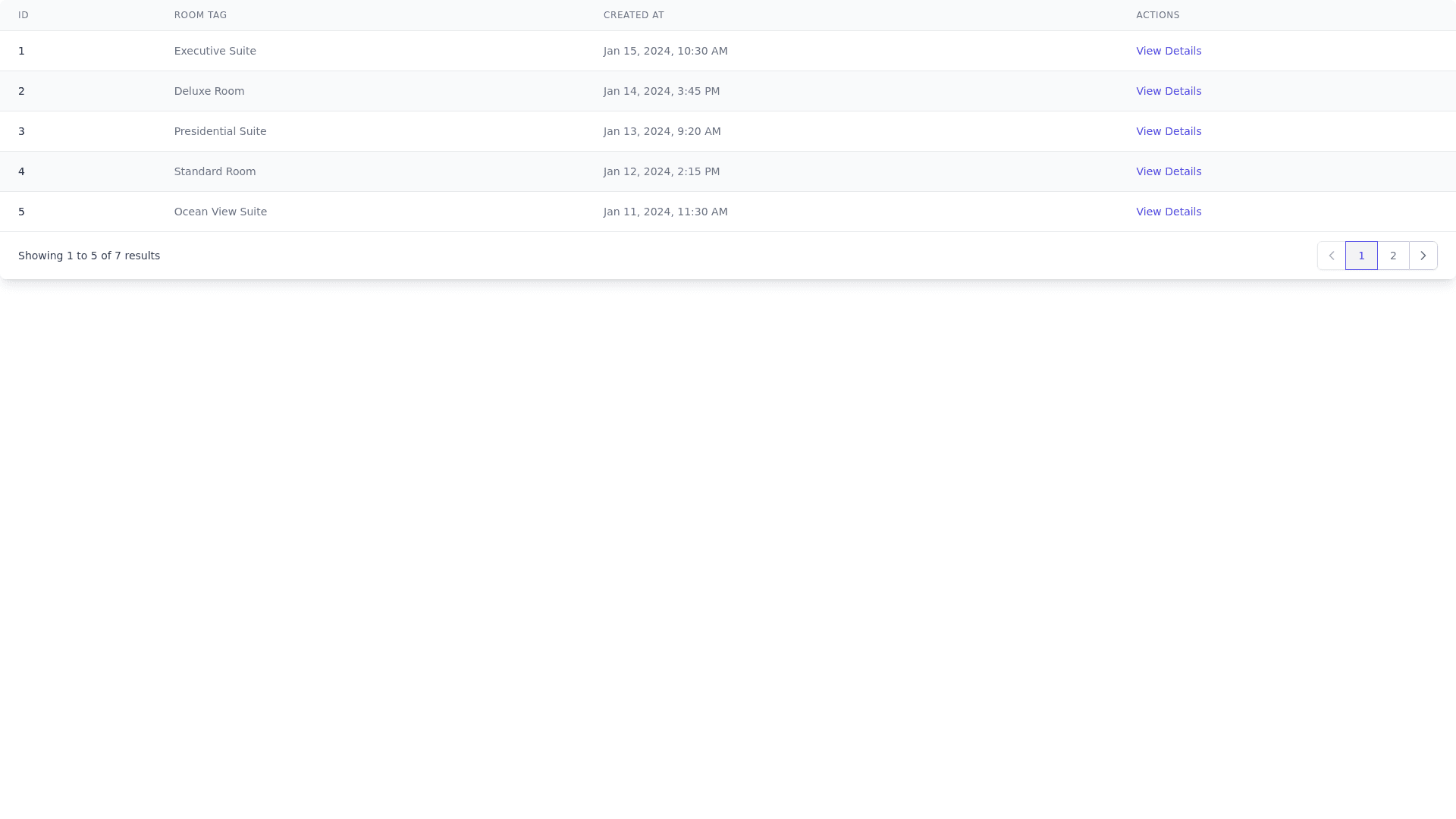1456x819 pixels.
Task: Open View Details for Ocean View Suite
Action: 1169,212
